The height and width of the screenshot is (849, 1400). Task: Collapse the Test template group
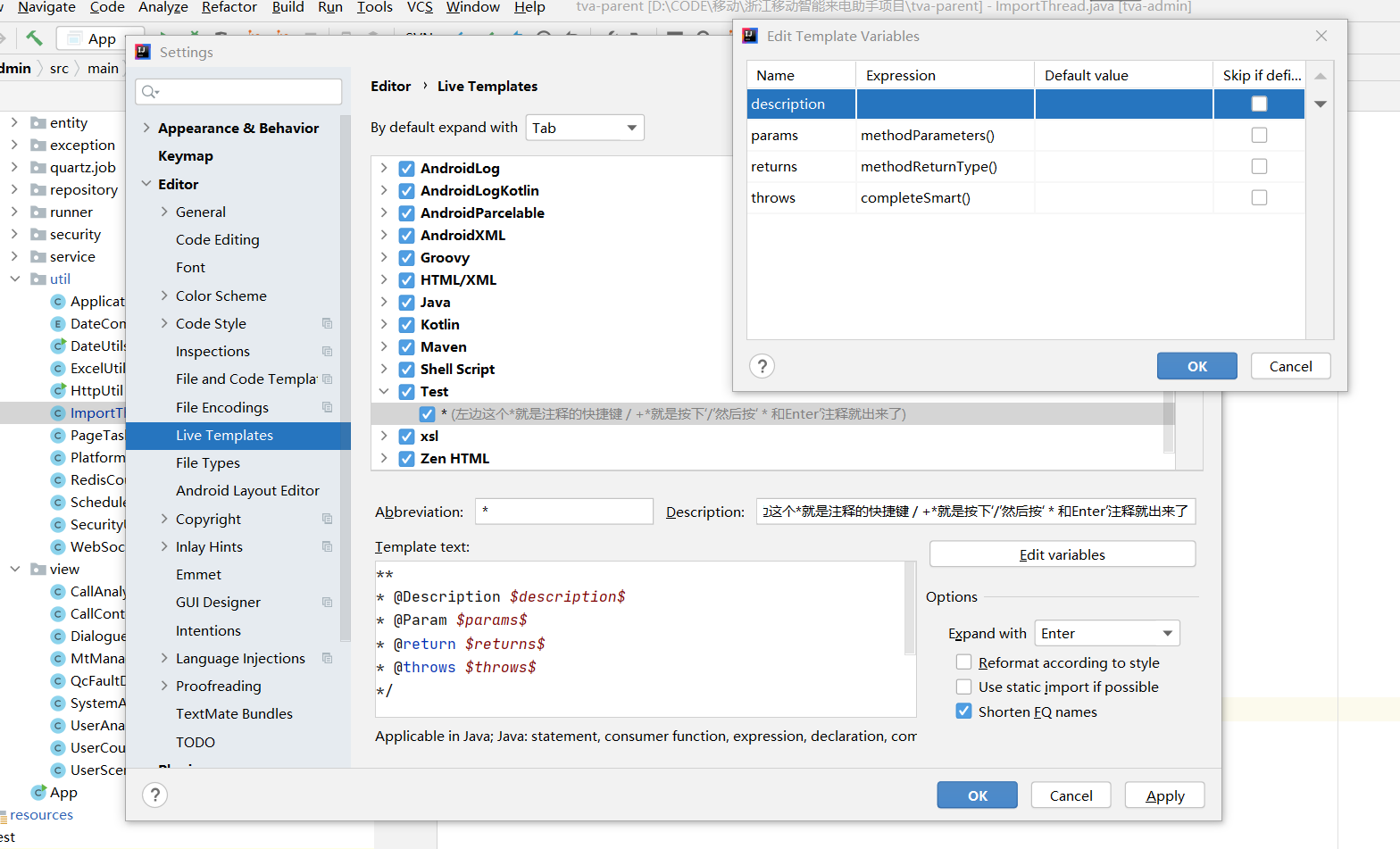click(384, 391)
